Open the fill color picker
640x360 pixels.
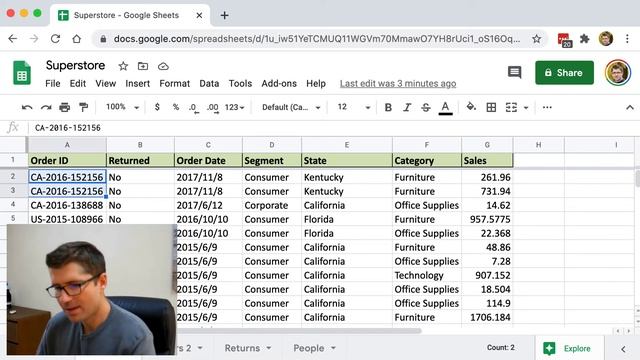tap(471, 107)
